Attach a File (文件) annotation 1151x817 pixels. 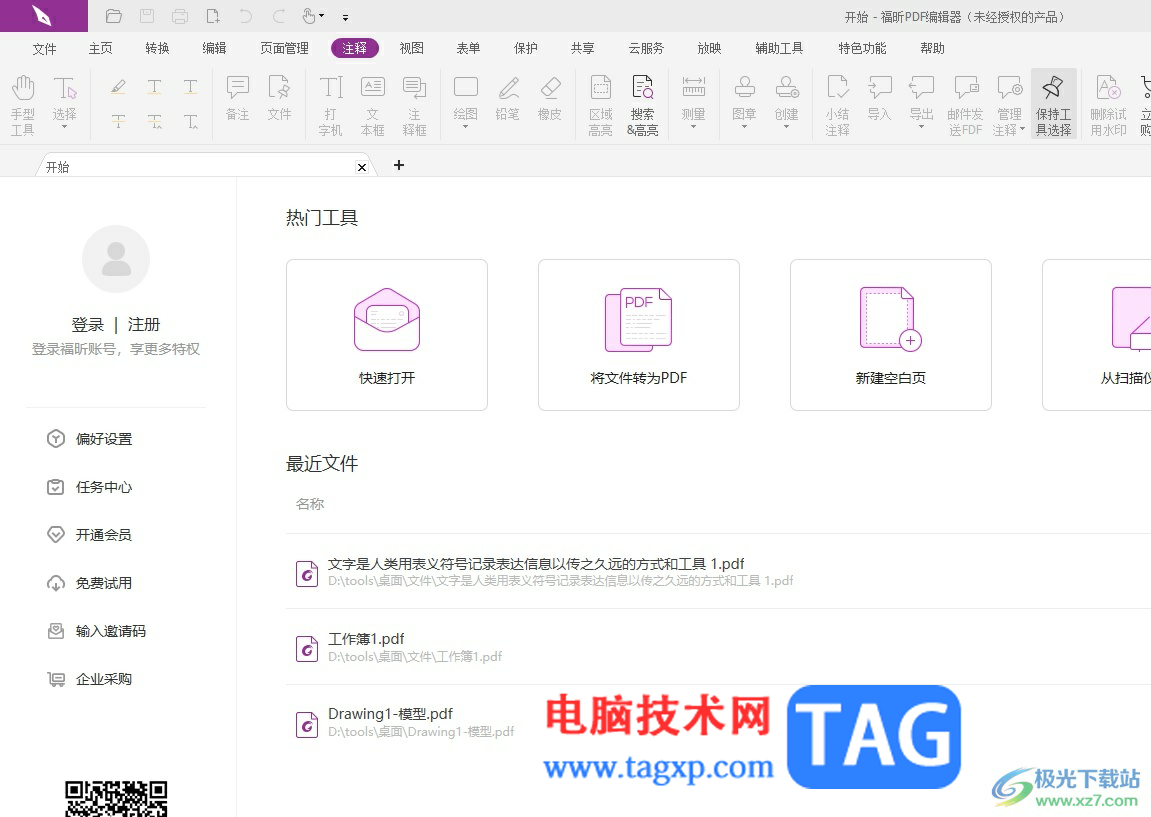pos(279,98)
